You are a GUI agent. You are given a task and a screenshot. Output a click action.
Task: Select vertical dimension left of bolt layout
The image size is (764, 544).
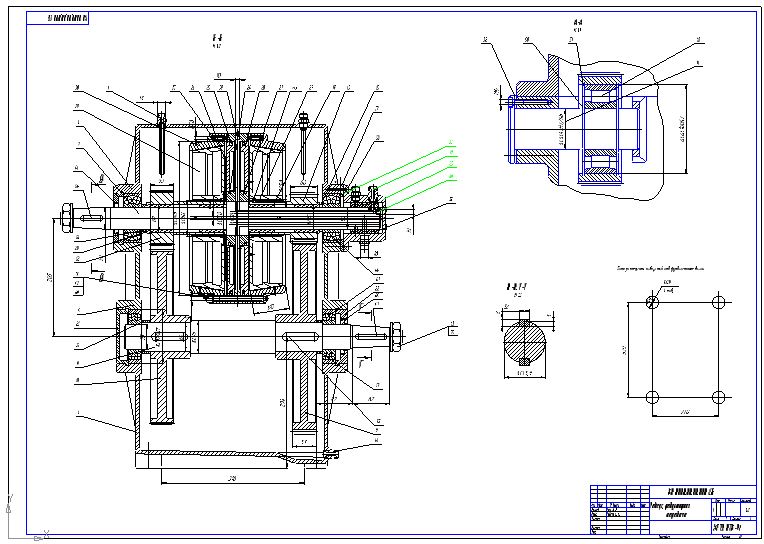tap(626, 350)
